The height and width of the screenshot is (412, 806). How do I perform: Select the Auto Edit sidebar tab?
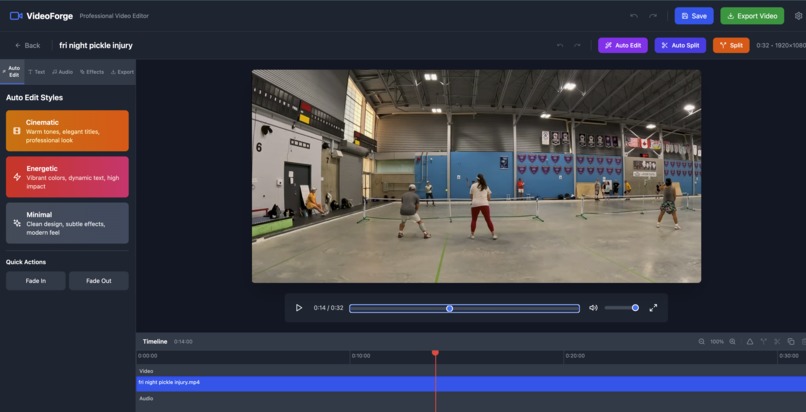12,71
